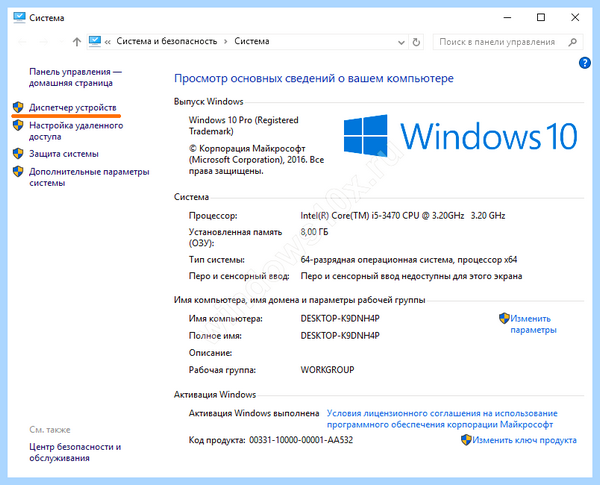Click computer name DESKTOP-K9DNH4P beside Имя компьютера
The image size is (600, 485).
(x=340, y=318)
